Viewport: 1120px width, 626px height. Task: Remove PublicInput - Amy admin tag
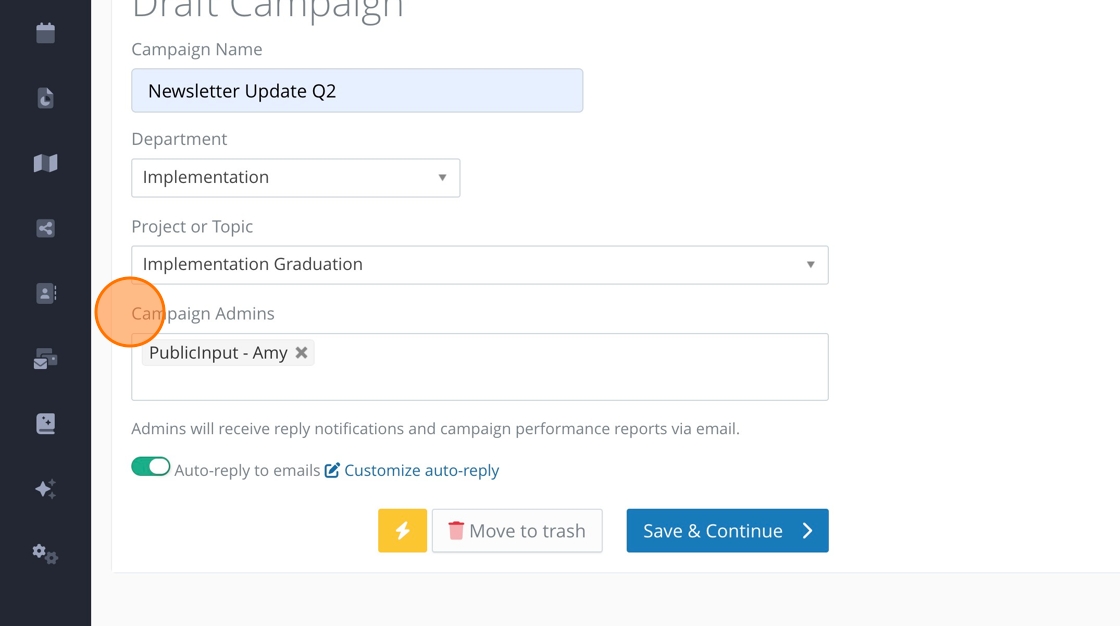(x=301, y=353)
